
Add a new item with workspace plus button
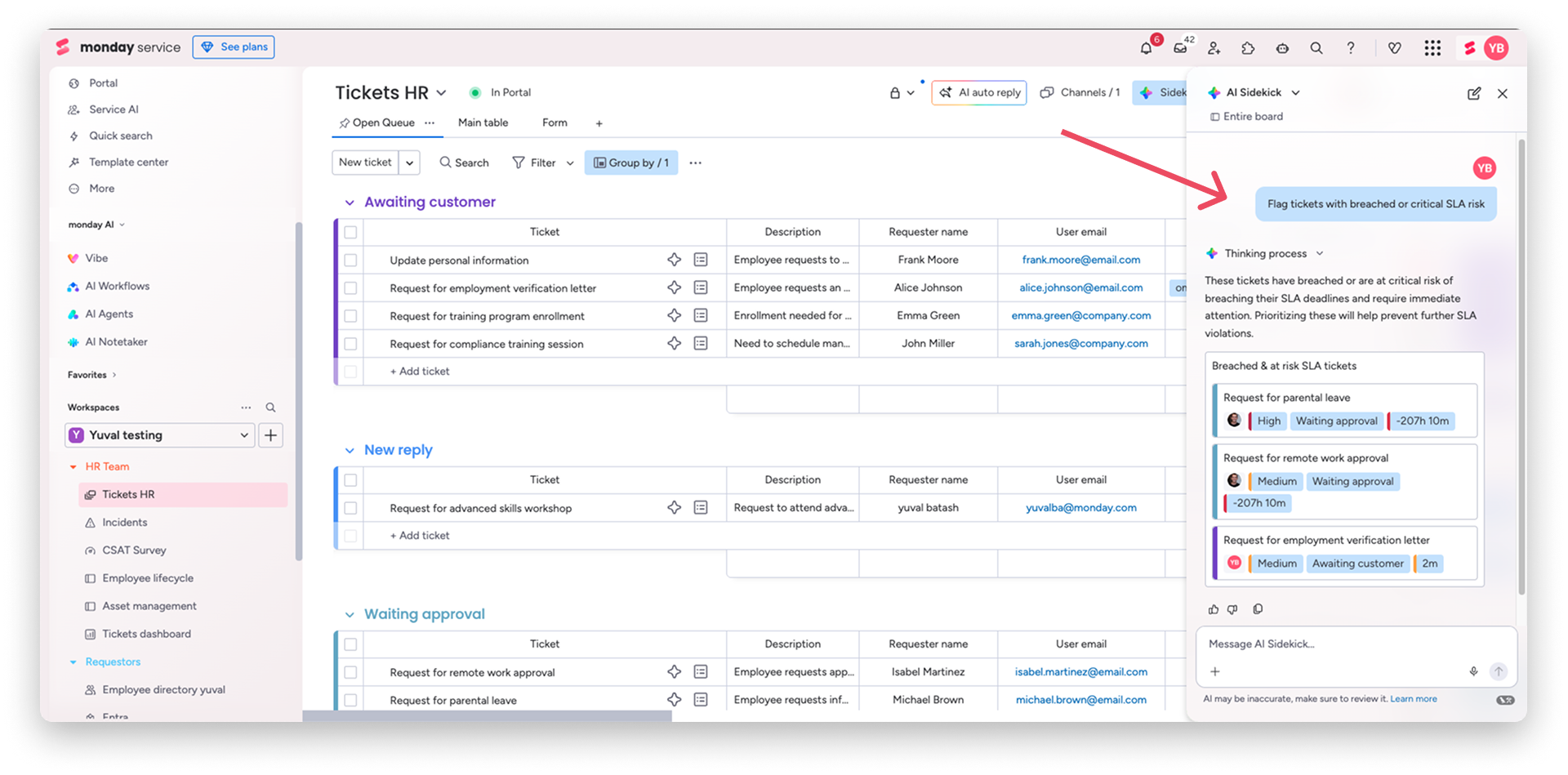click(271, 435)
